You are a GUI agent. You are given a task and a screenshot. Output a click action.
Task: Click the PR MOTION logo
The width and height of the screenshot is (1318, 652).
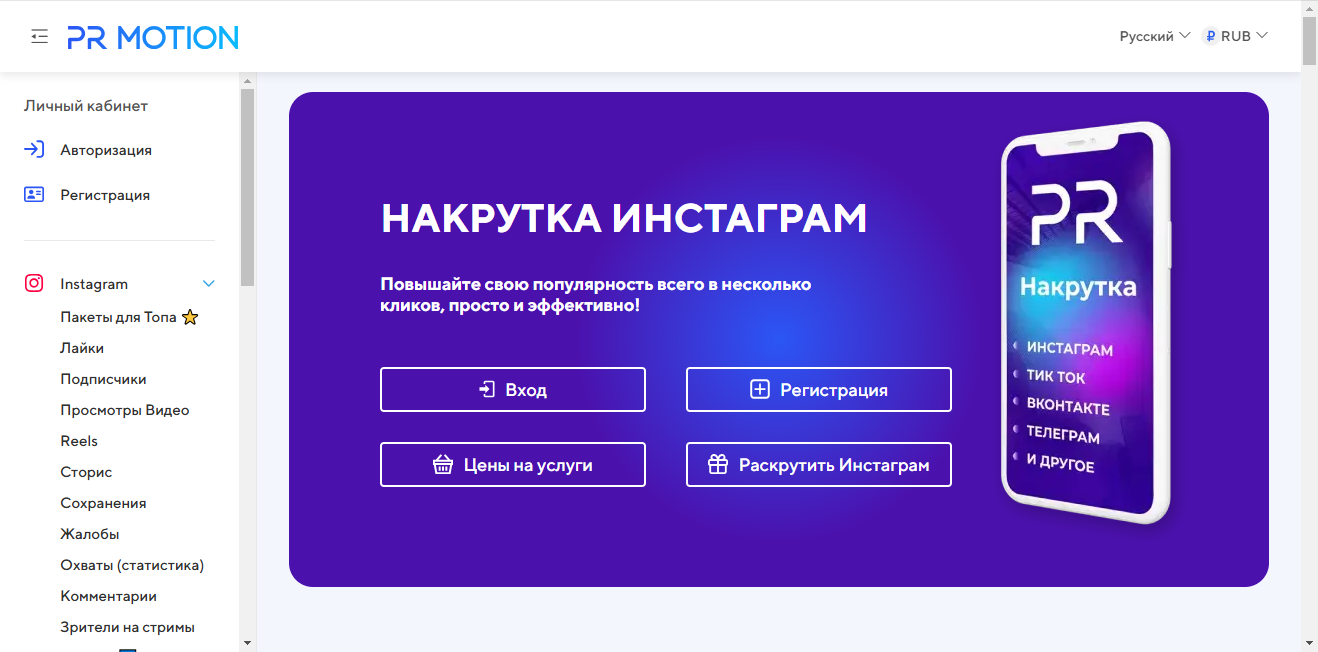(153, 37)
